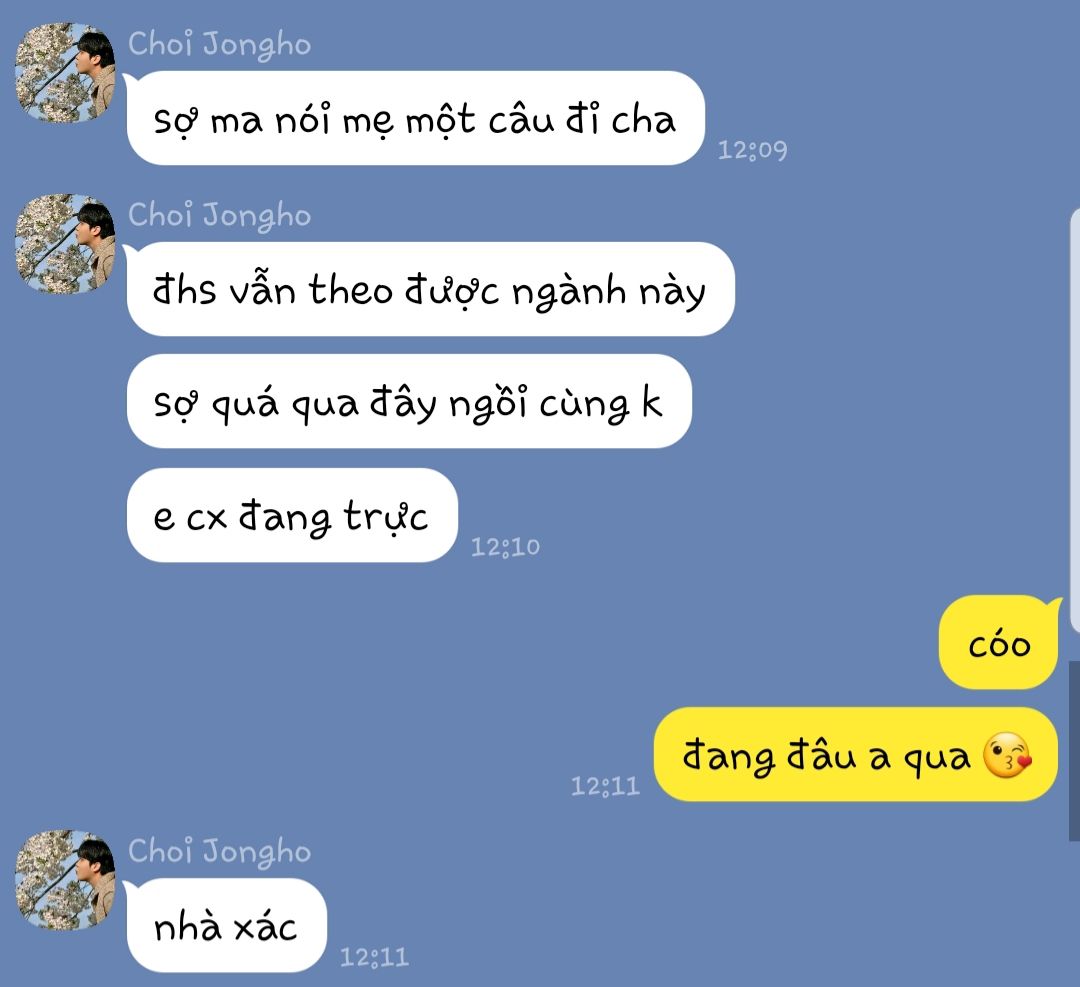Select the 'đhs vẫn theo được ngành này' bubble

tap(430, 289)
